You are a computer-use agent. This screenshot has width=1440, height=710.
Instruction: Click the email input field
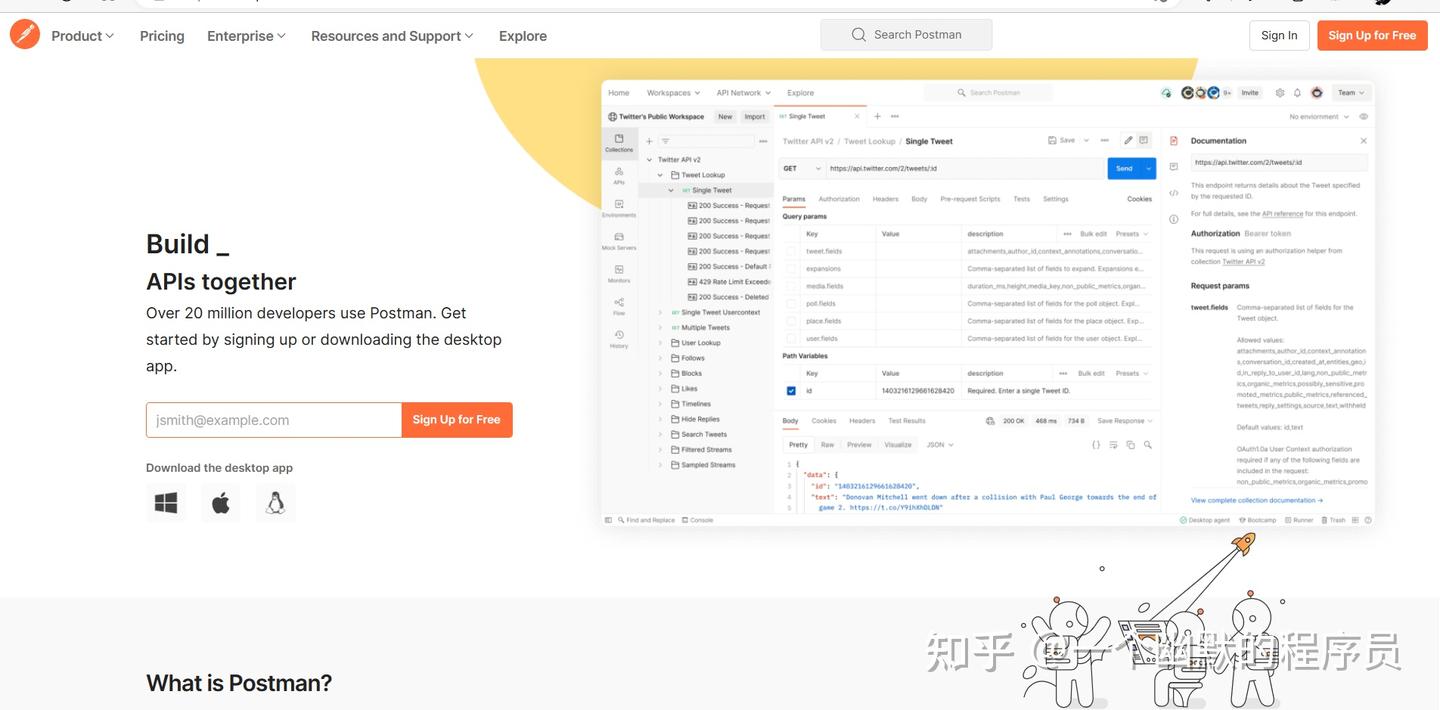tap(273, 419)
